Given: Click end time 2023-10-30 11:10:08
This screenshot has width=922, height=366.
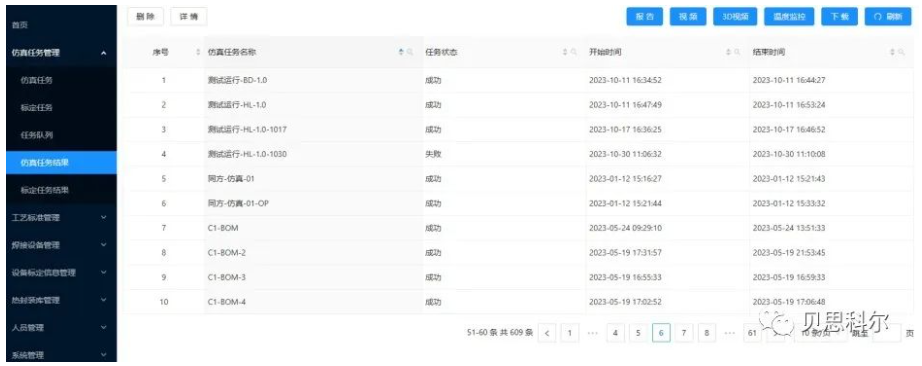Looking at the screenshot, I should (x=789, y=154).
